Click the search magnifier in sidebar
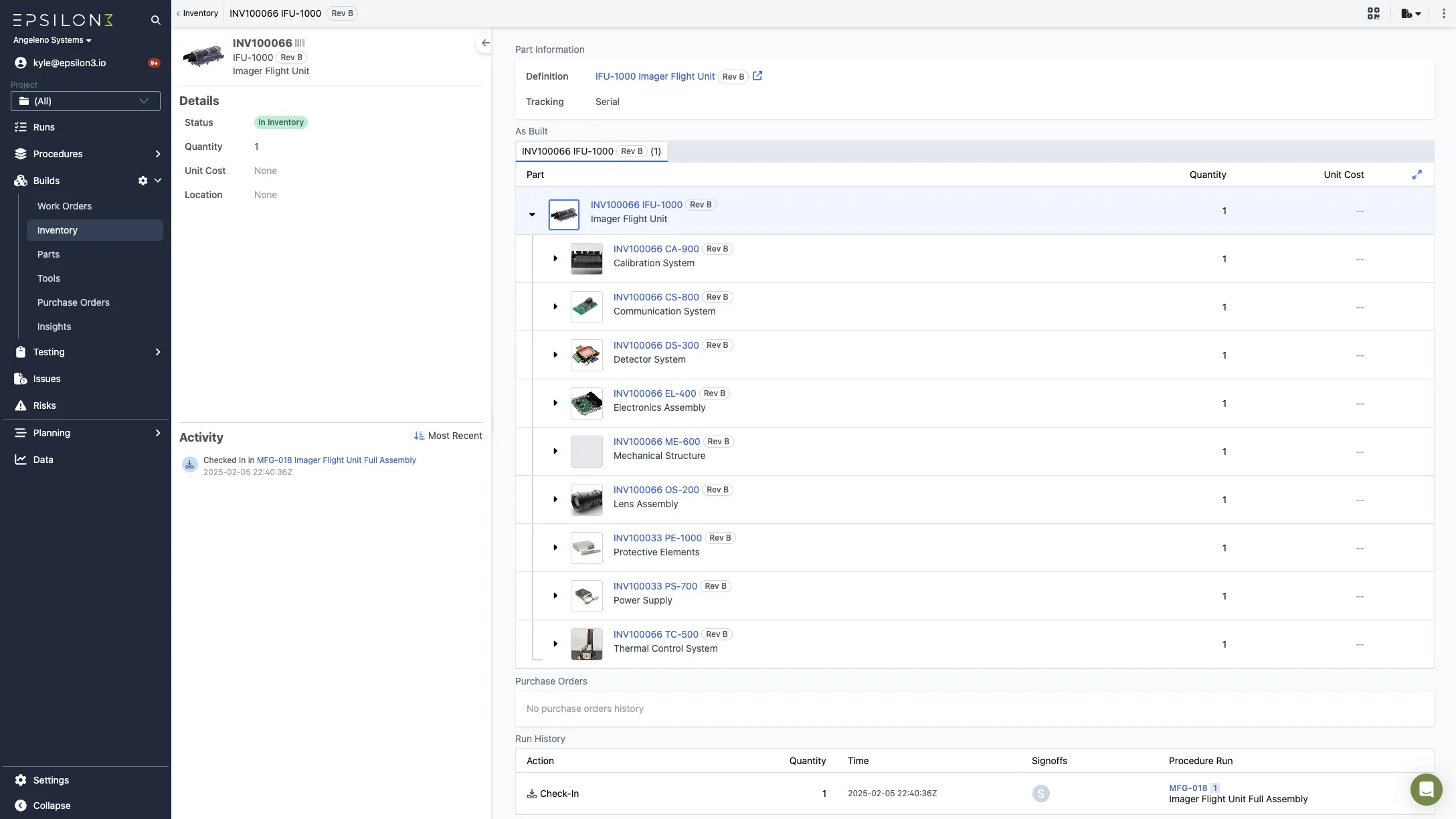The height and width of the screenshot is (819, 1456). pyautogui.click(x=155, y=20)
